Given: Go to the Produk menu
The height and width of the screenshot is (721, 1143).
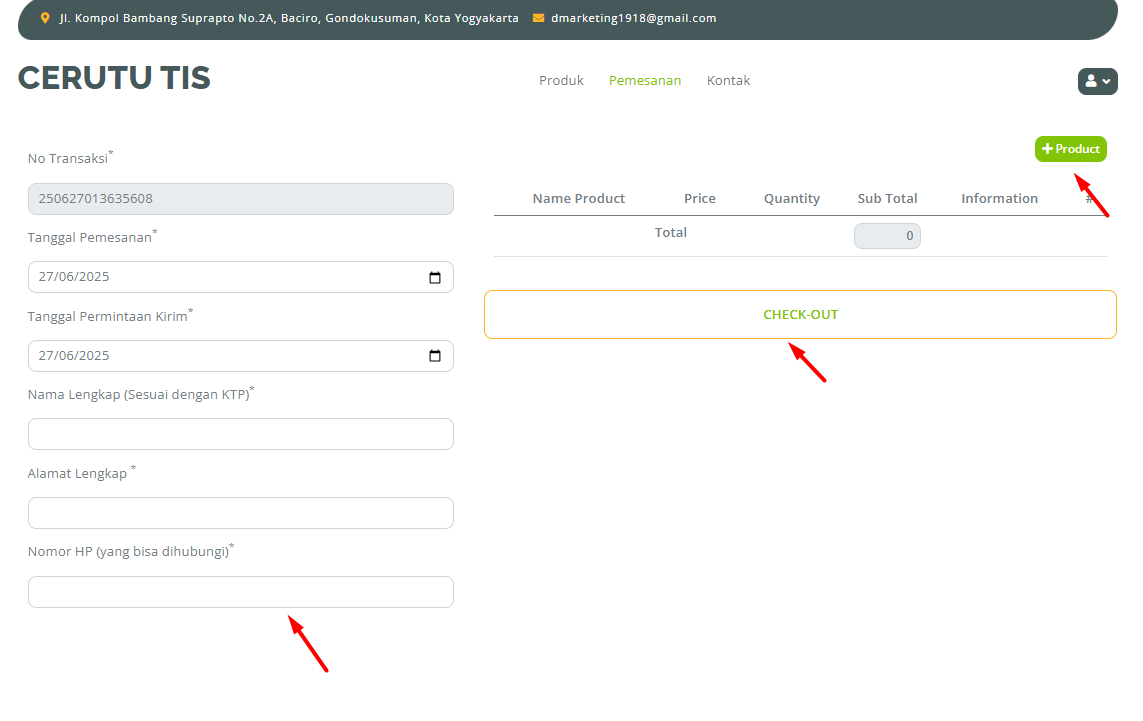Looking at the screenshot, I should click(561, 80).
